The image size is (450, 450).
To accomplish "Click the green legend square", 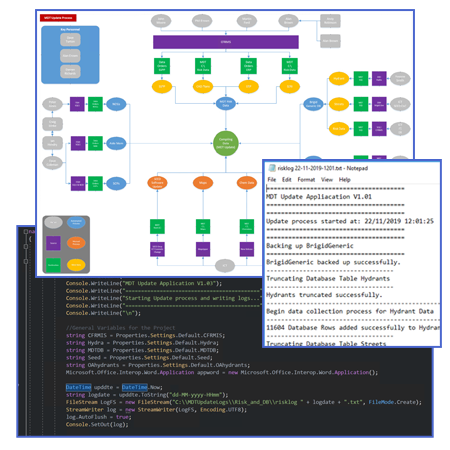I will [x=53, y=265].
